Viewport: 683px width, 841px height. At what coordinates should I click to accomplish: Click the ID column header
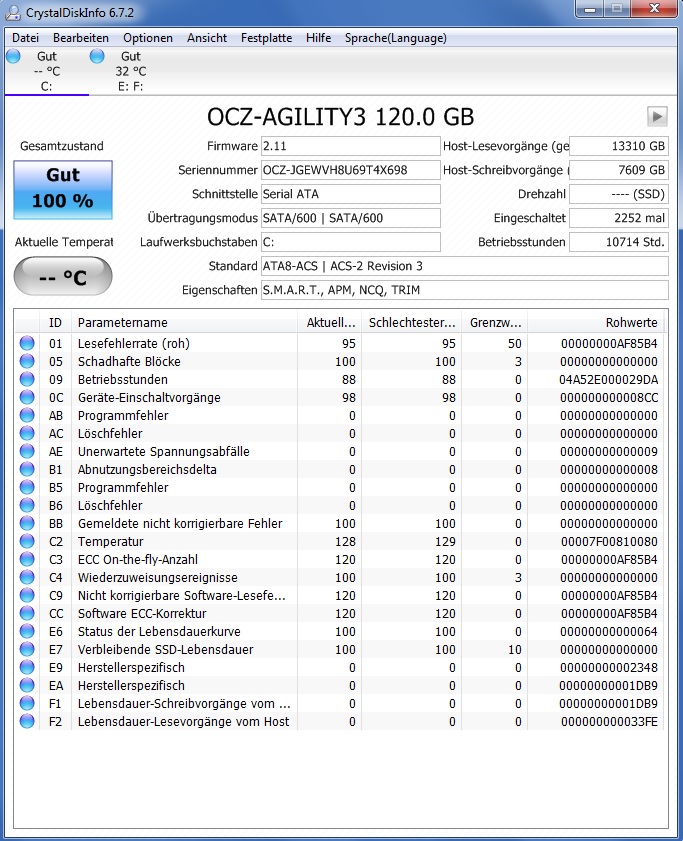pyautogui.click(x=55, y=322)
